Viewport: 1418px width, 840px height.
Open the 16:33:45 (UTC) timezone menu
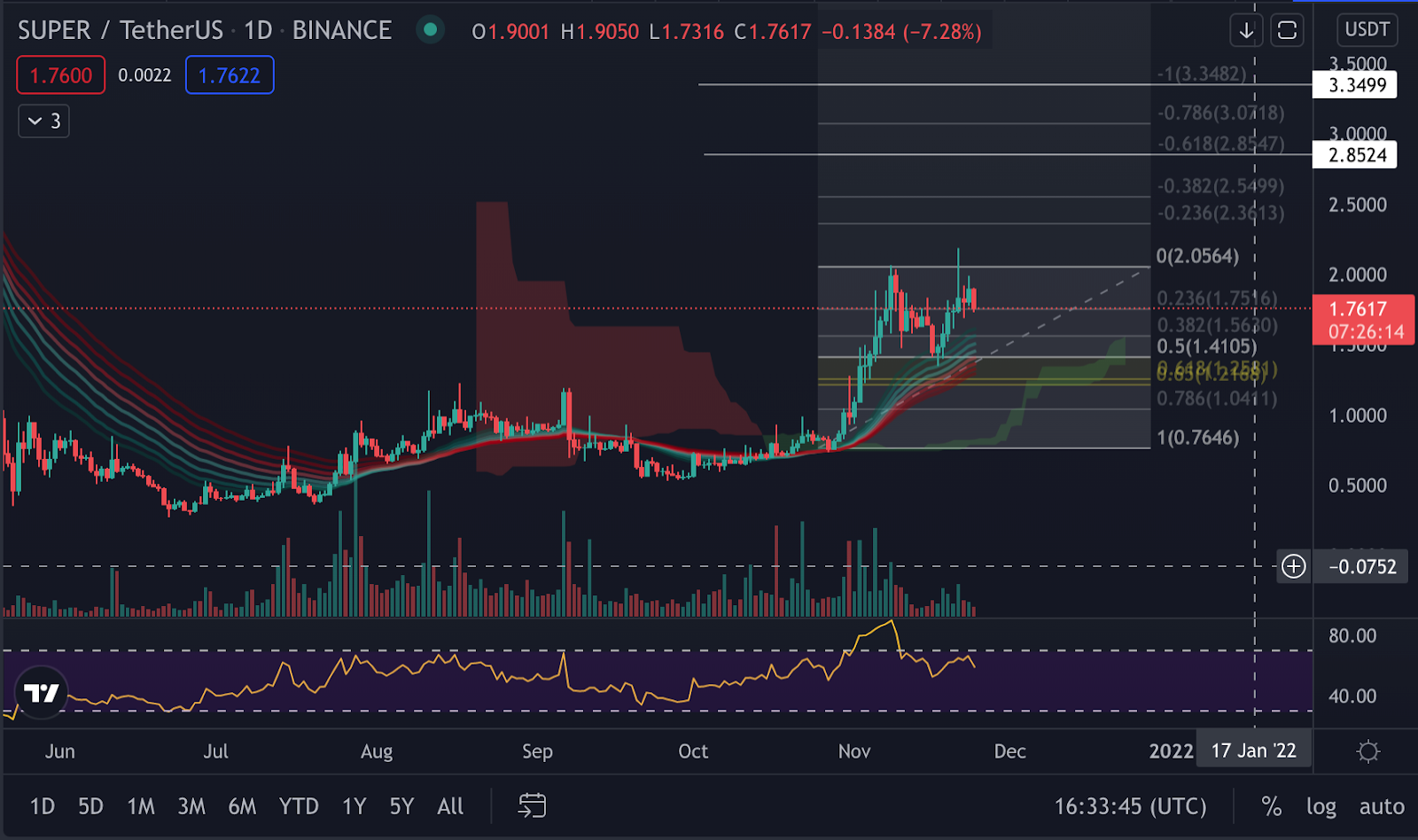coord(1130,806)
